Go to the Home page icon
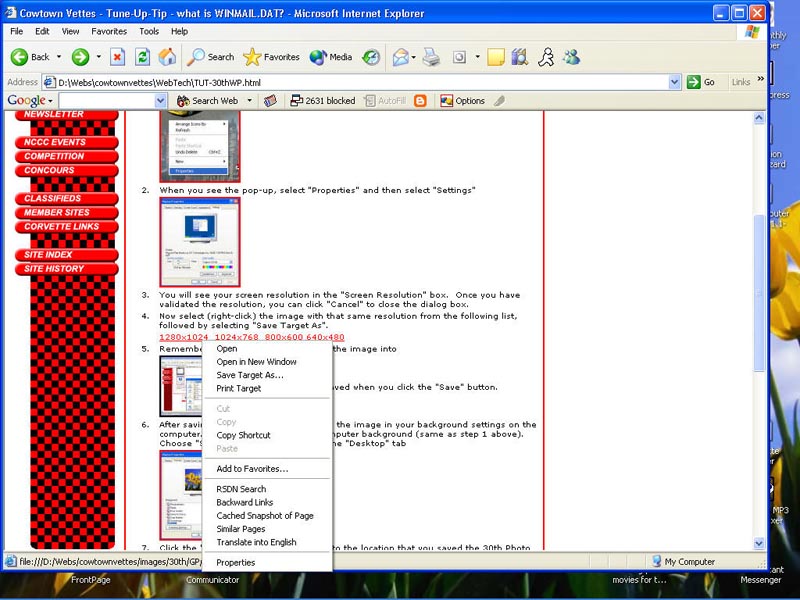Image resolution: width=800 pixels, height=600 pixels. tap(168, 57)
